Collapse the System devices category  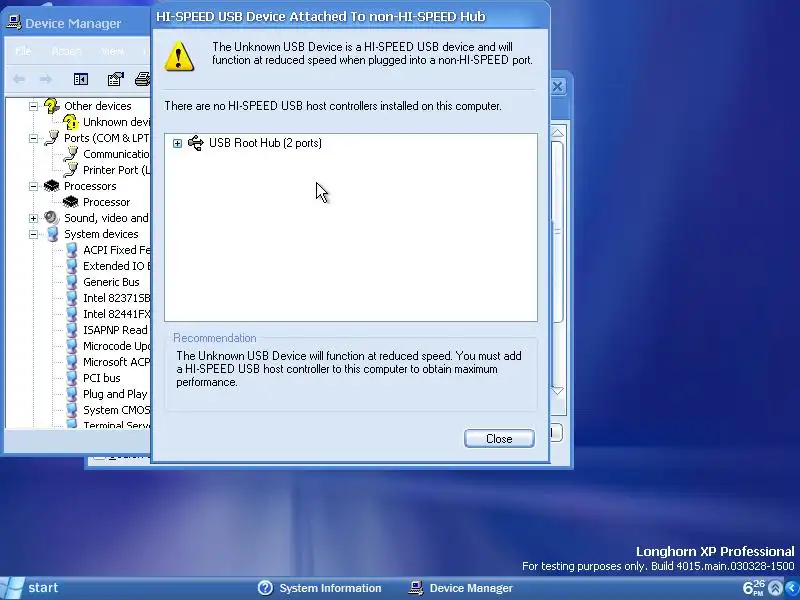(33, 234)
